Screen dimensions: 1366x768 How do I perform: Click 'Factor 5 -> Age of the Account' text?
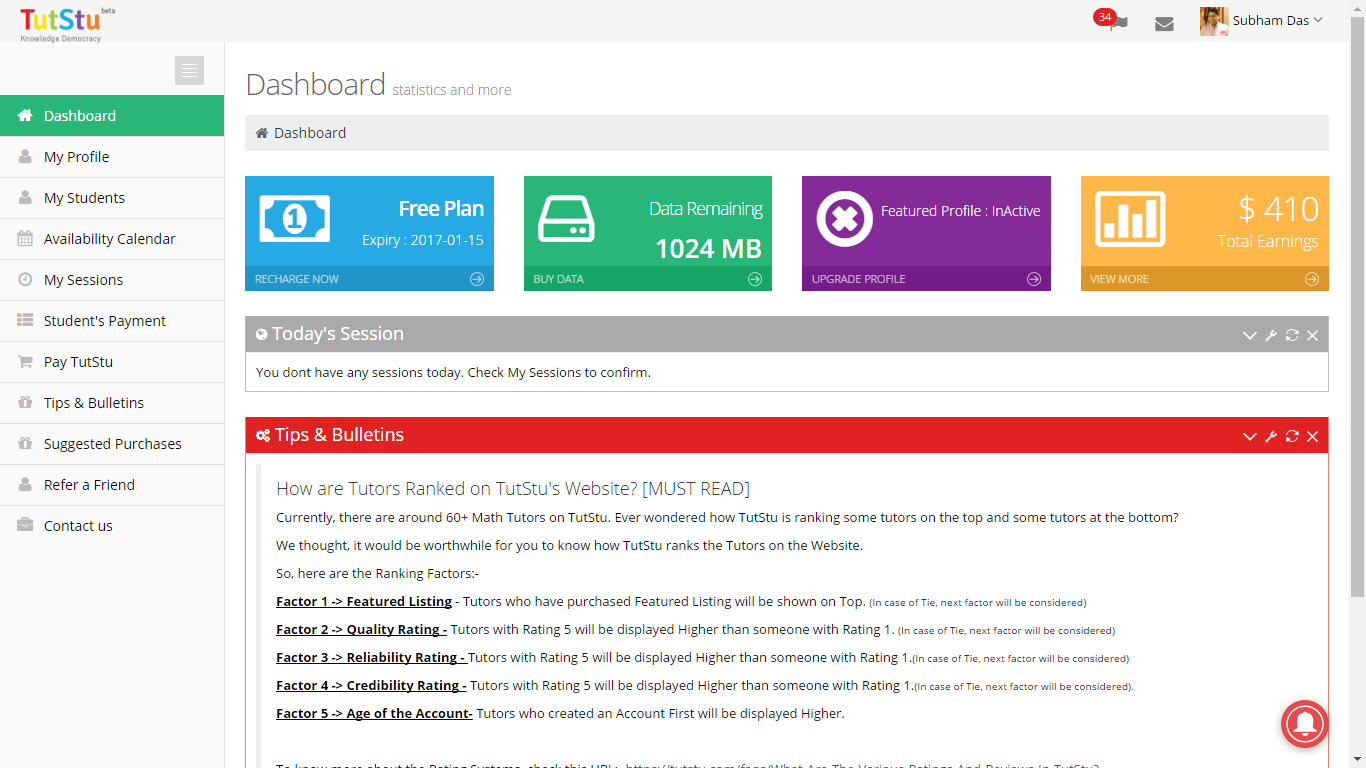tap(374, 714)
